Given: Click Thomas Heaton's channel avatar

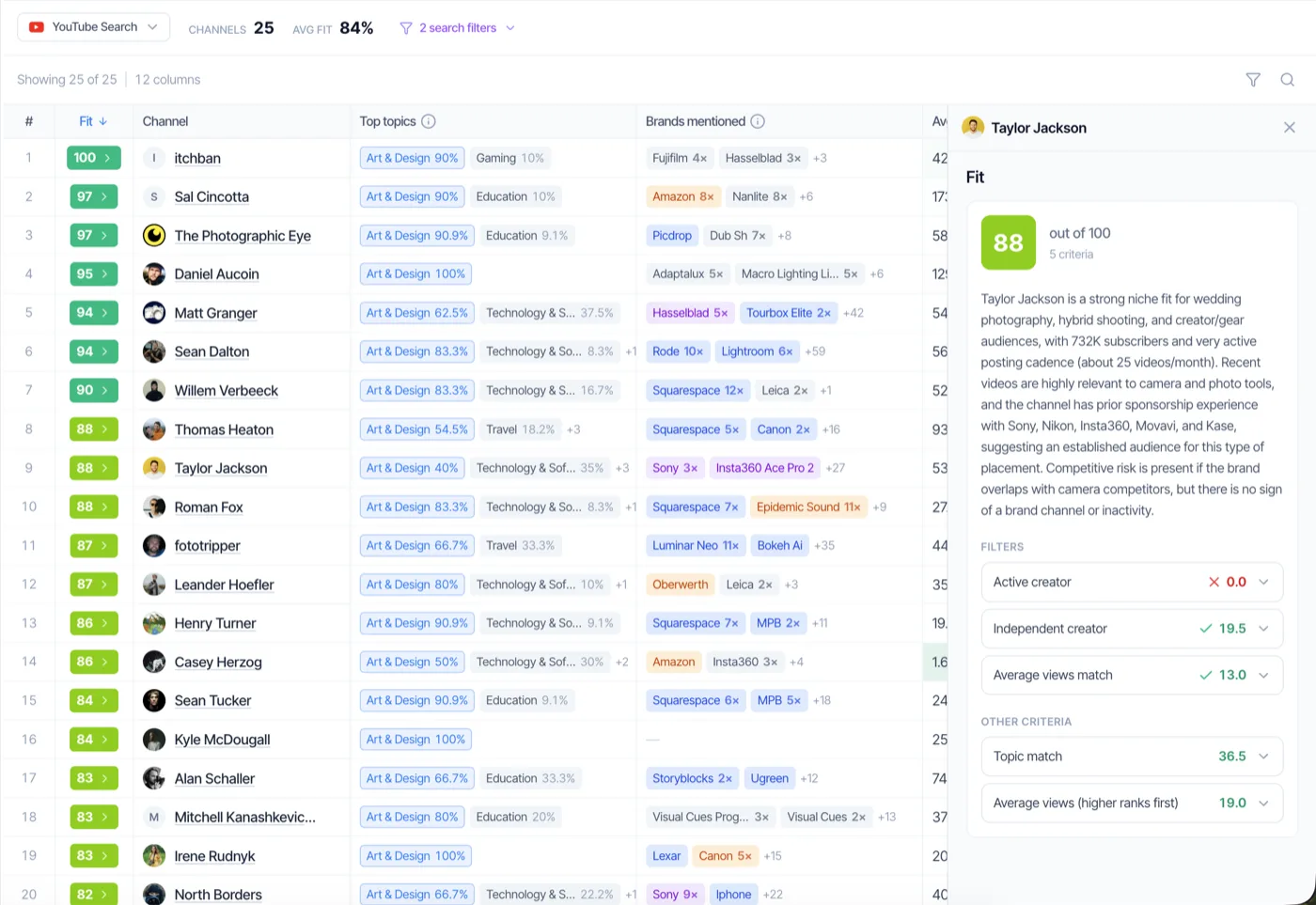Looking at the screenshot, I should (154, 429).
